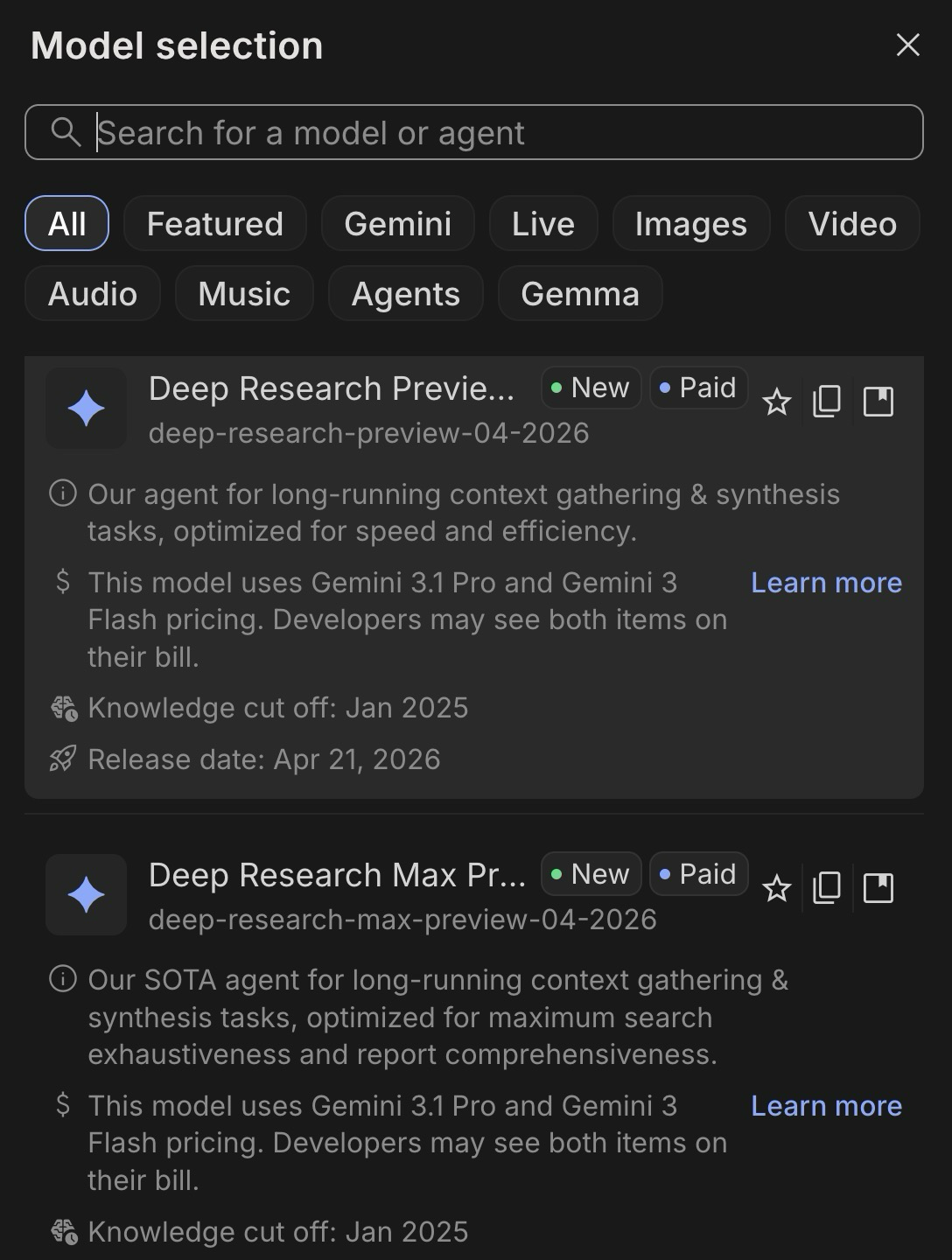Click the Model selection heading
The width and height of the screenshot is (952, 1260).
point(177,45)
